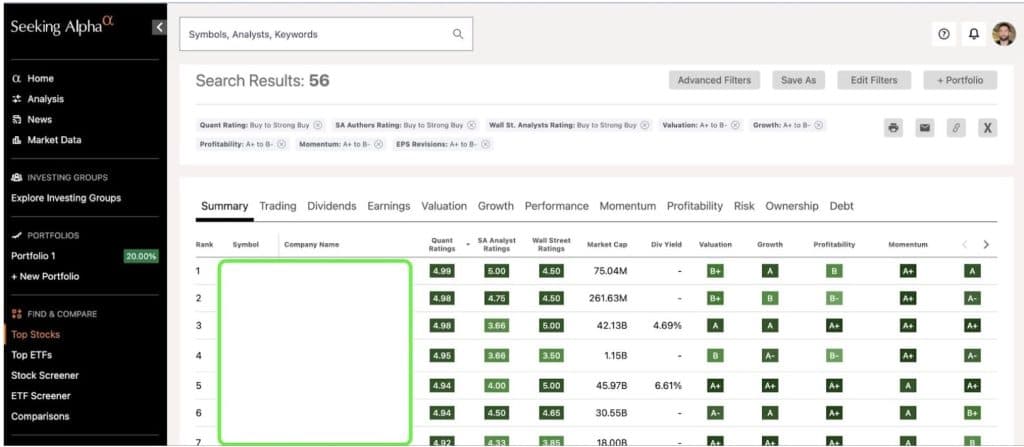The width and height of the screenshot is (1024, 447).
Task: Sort by Symbol column header
Action: click(246, 244)
